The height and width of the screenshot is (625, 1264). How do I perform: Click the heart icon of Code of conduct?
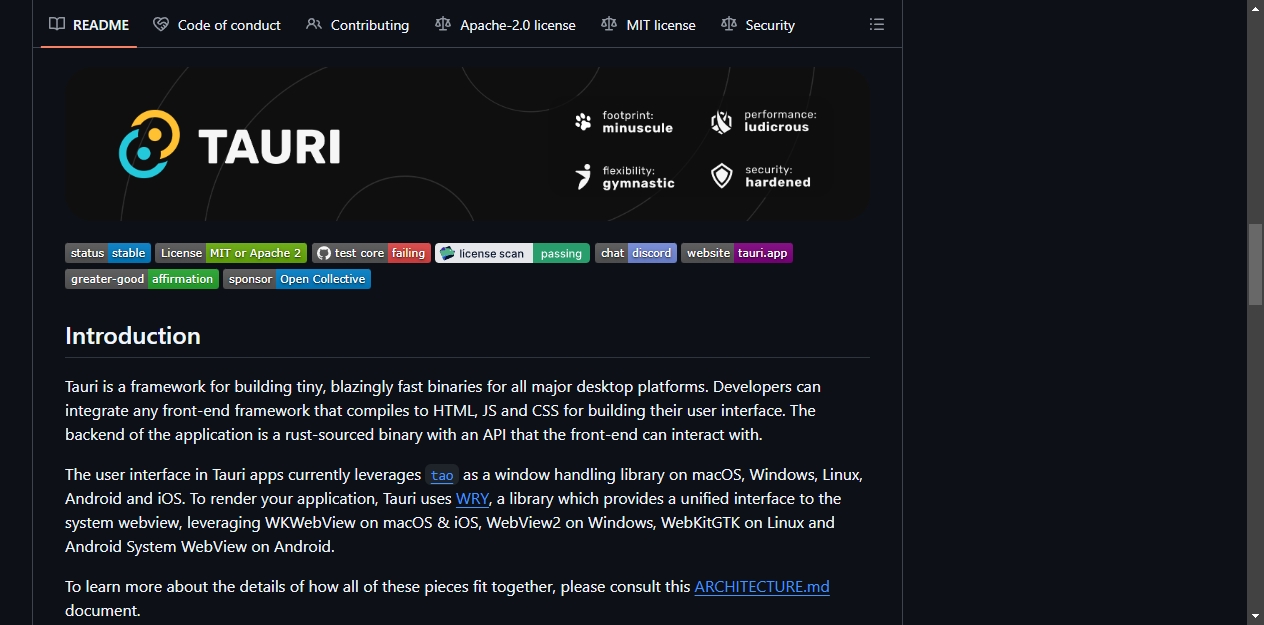[x=161, y=24]
